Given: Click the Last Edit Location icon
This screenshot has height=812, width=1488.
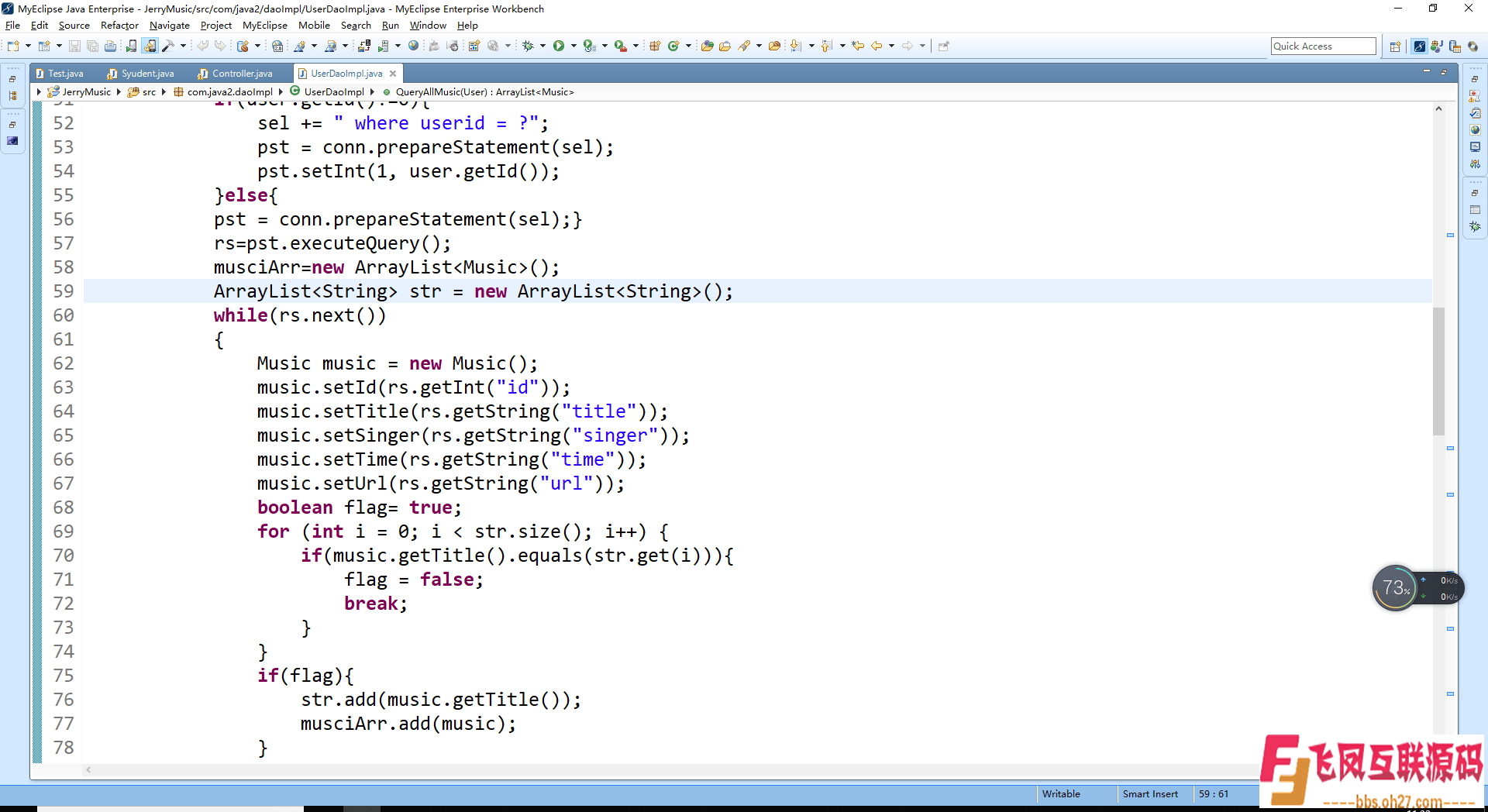Looking at the screenshot, I should point(858,46).
